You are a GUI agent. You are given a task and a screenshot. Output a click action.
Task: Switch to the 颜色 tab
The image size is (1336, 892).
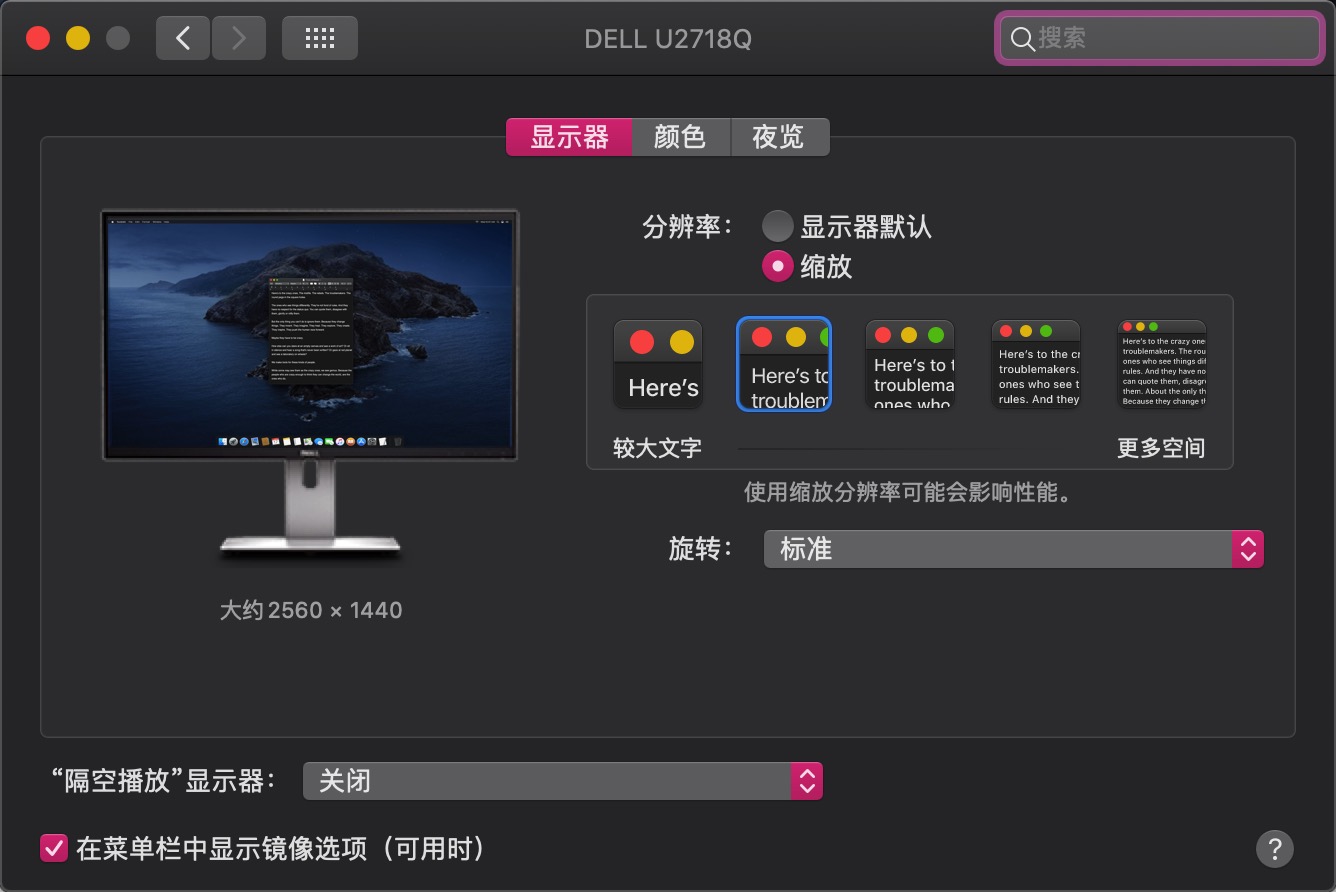tap(681, 137)
